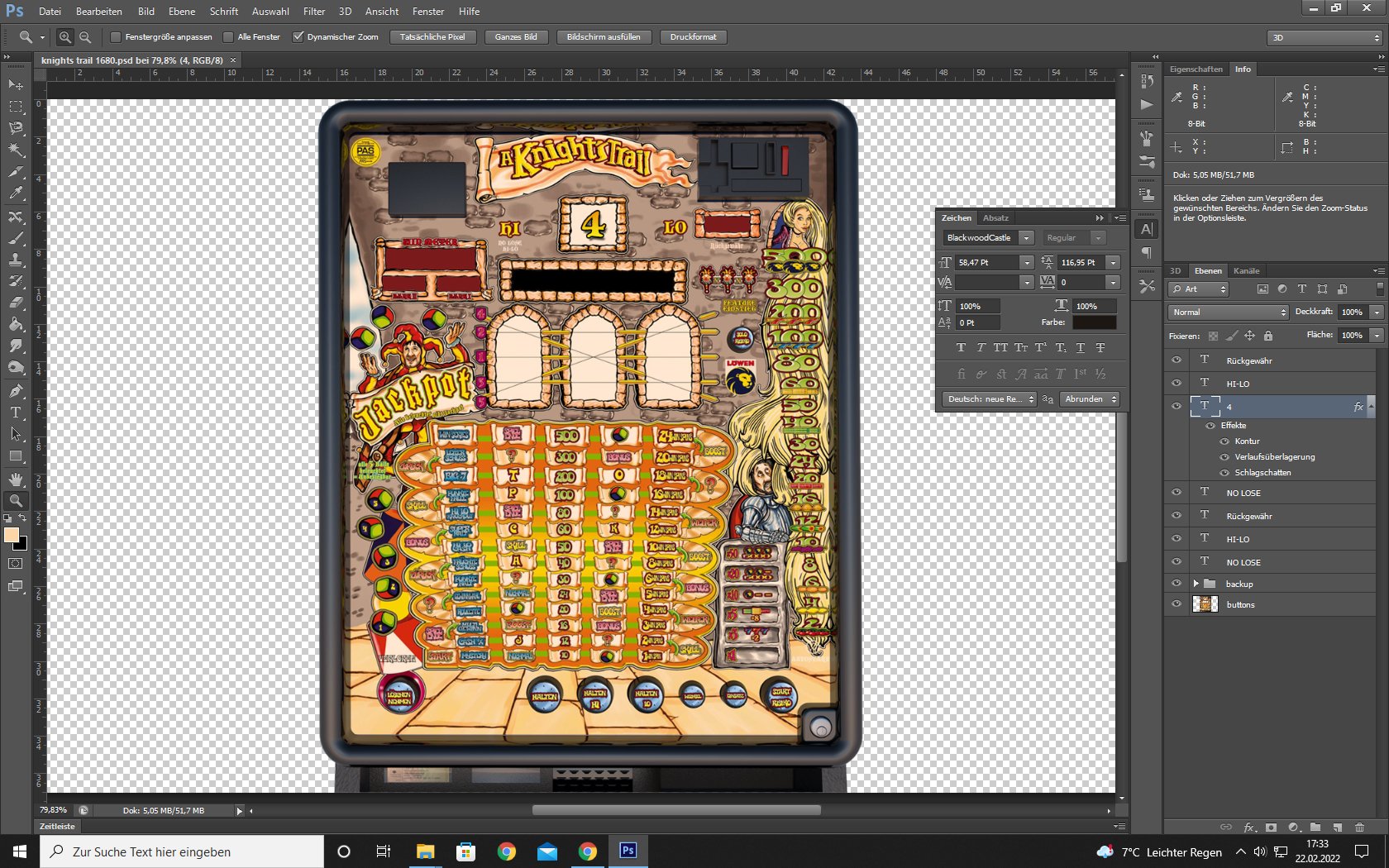Image resolution: width=1389 pixels, height=868 pixels.
Task: Open Windows search box on taskbar
Action: click(182, 851)
